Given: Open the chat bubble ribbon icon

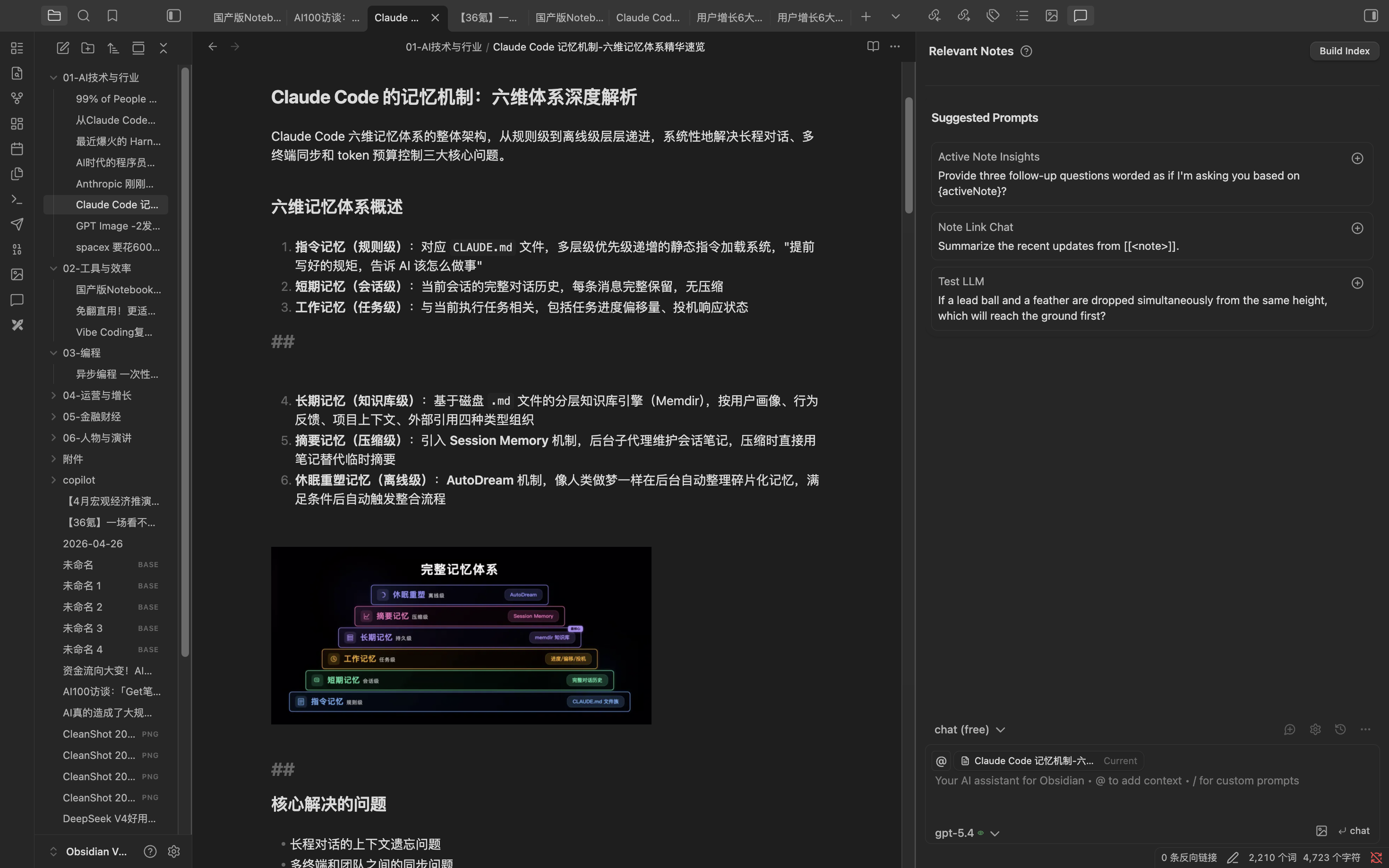Looking at the screenshot, I should point(17,300).
